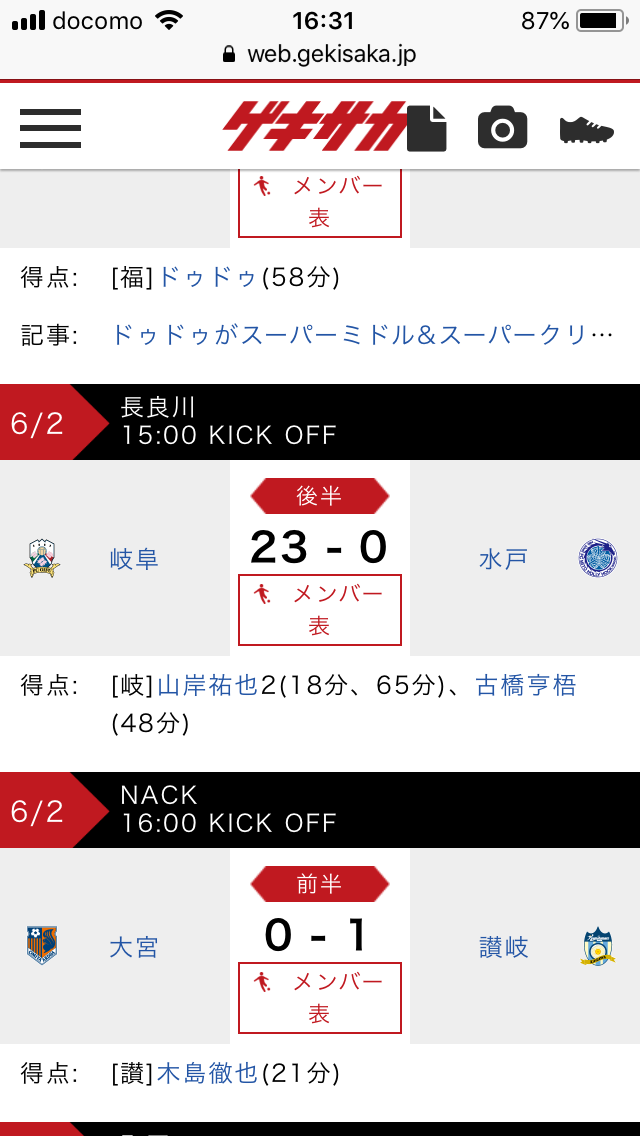Image resolution: width=640 pixels, height=1136 pixels.
Task: Tap the Mito team crest
Action: click(x=598, y=558)
